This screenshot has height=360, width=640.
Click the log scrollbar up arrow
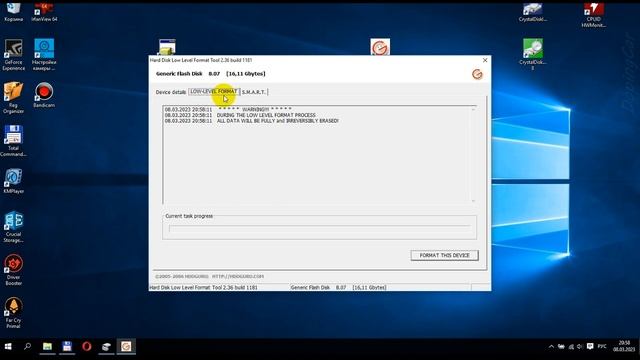pos(473,109)
